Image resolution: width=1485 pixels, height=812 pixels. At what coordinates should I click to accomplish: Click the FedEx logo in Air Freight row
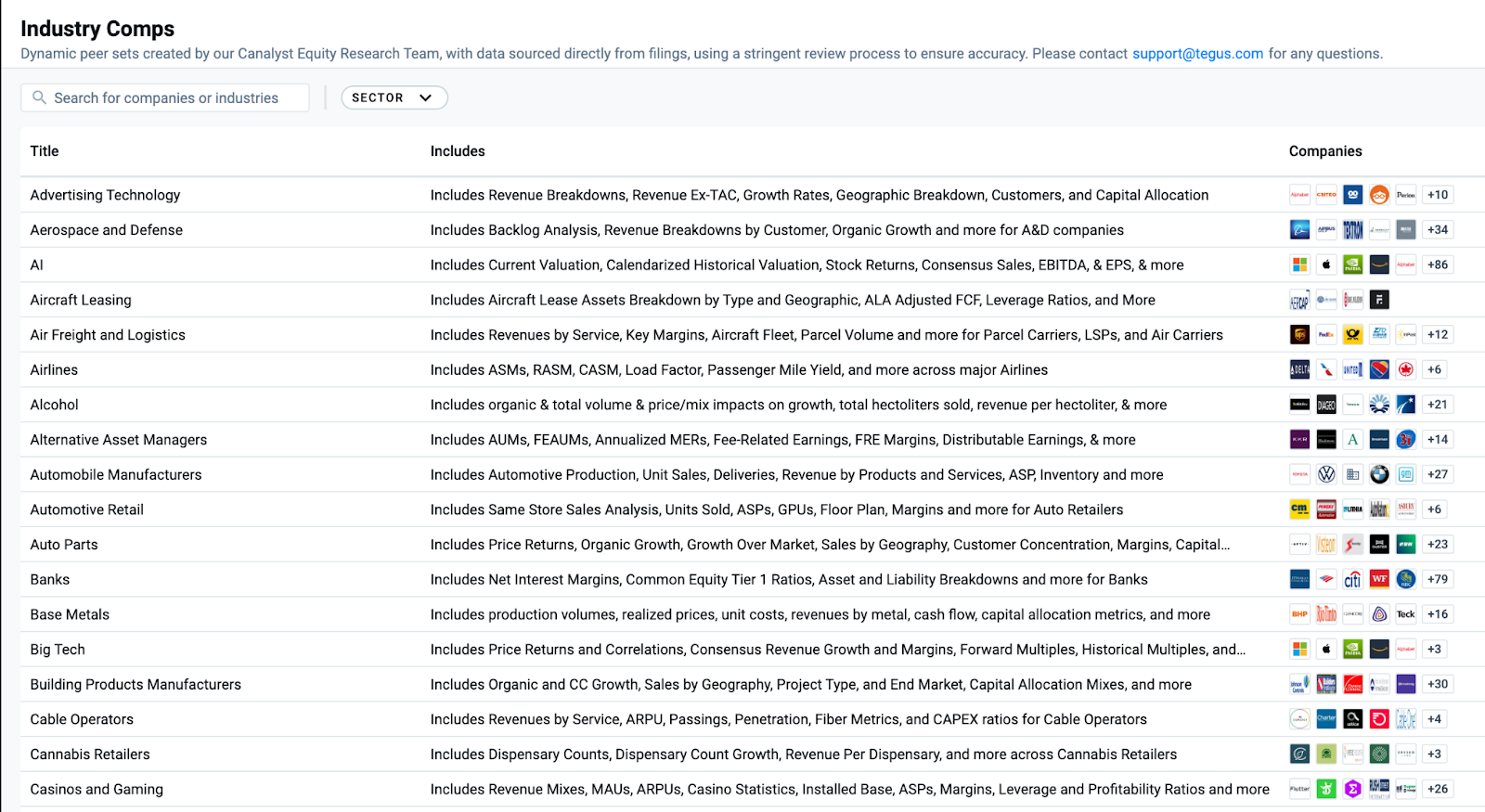click(1326, 335)
